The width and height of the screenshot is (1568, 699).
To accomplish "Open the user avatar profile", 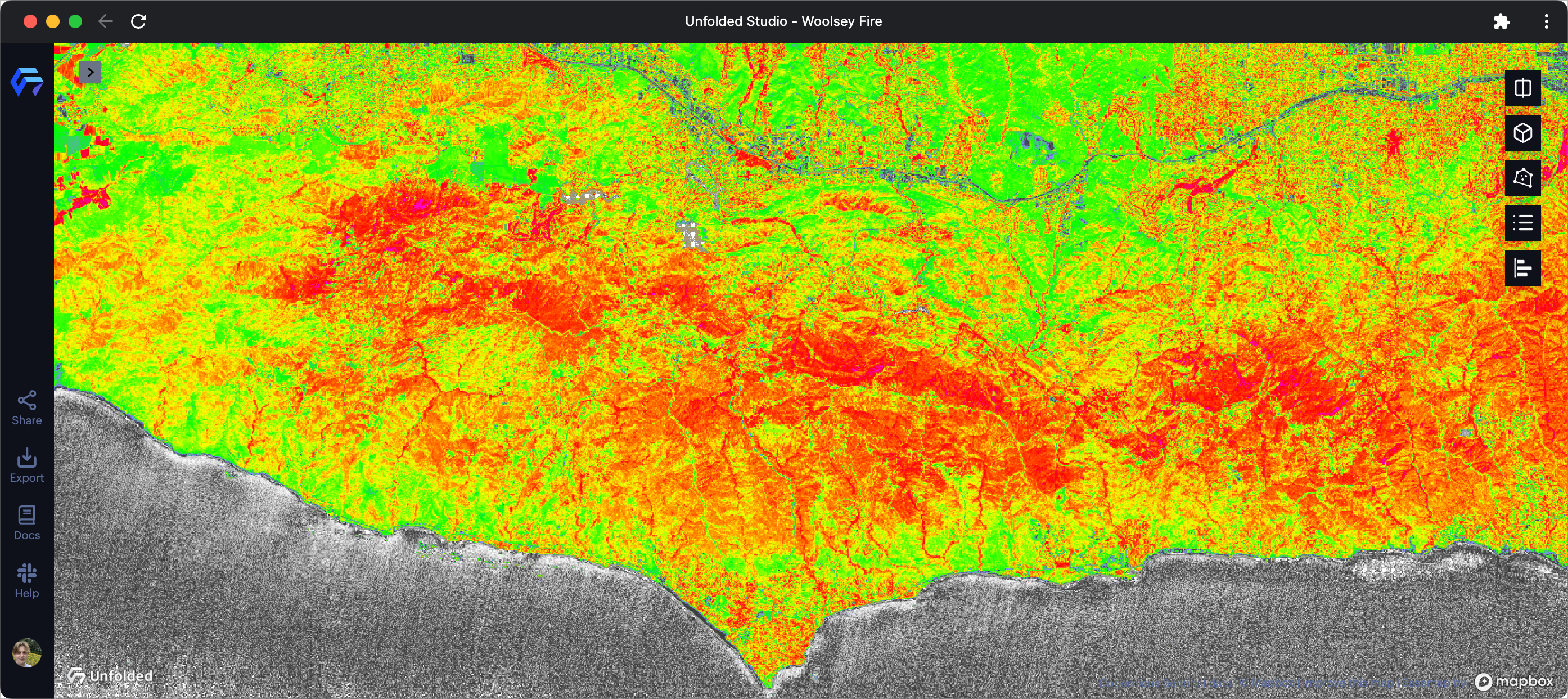I will (27, 653).
